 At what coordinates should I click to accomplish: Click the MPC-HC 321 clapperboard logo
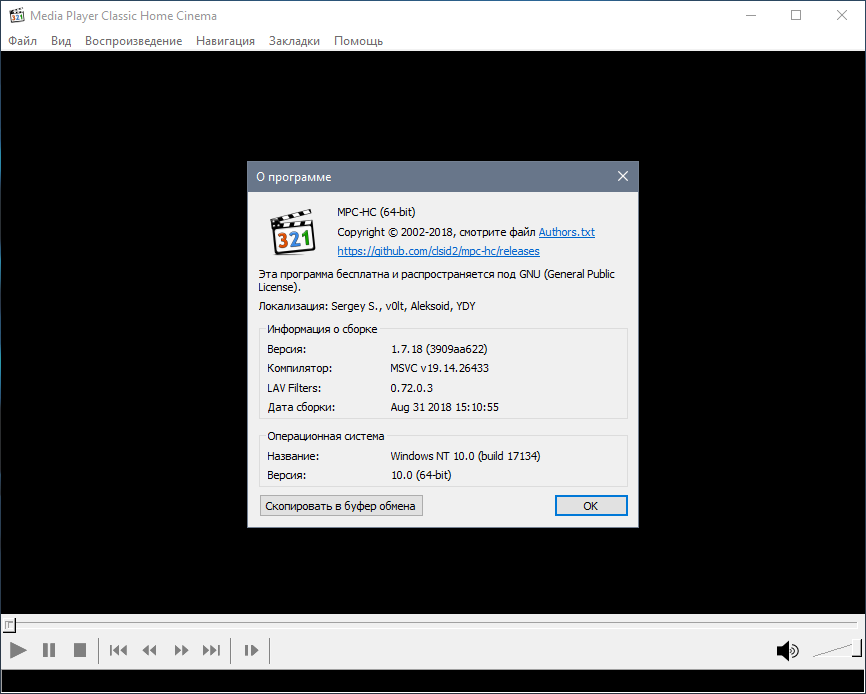(x=293, y=232)
